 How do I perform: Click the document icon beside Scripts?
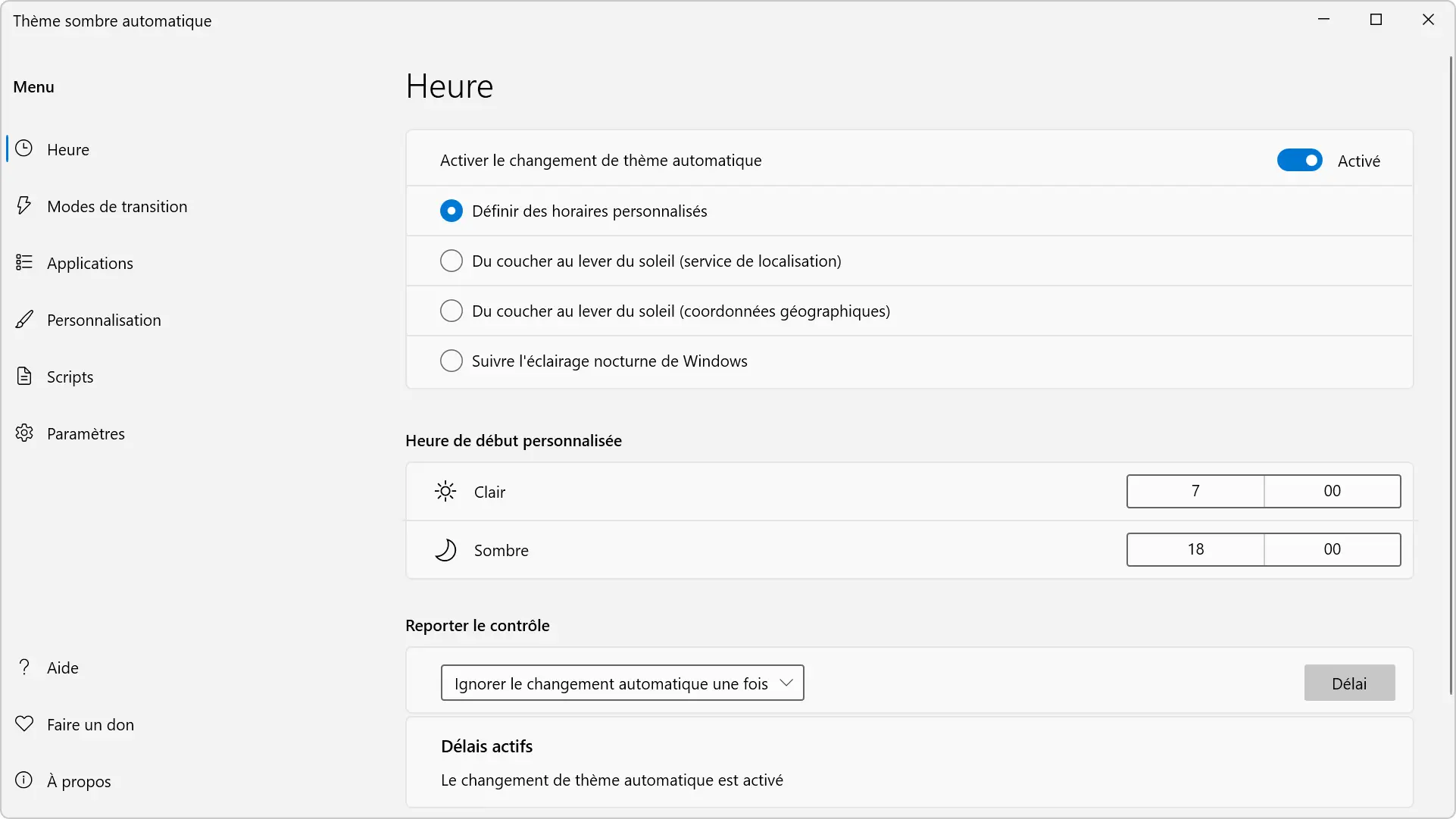[x=24, y=376]
